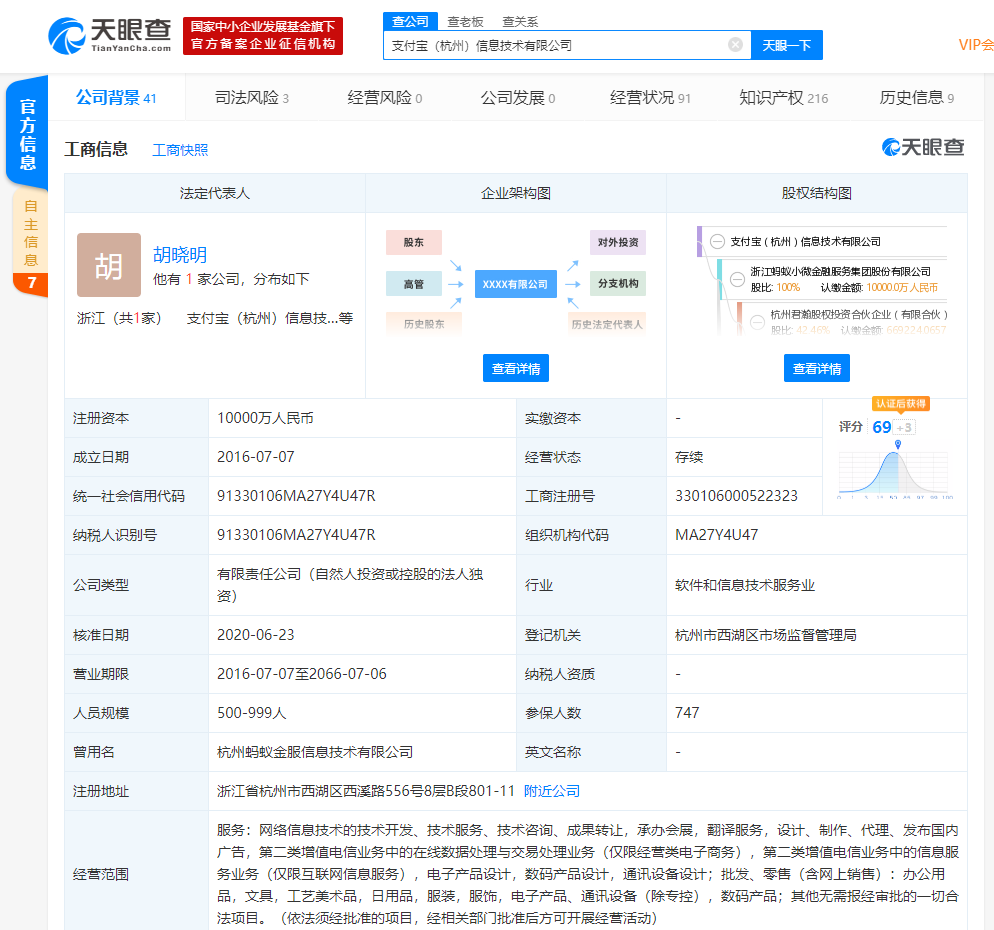Switch to 查老板 search tab
994x930 pixels.
(x=465, y=22)
